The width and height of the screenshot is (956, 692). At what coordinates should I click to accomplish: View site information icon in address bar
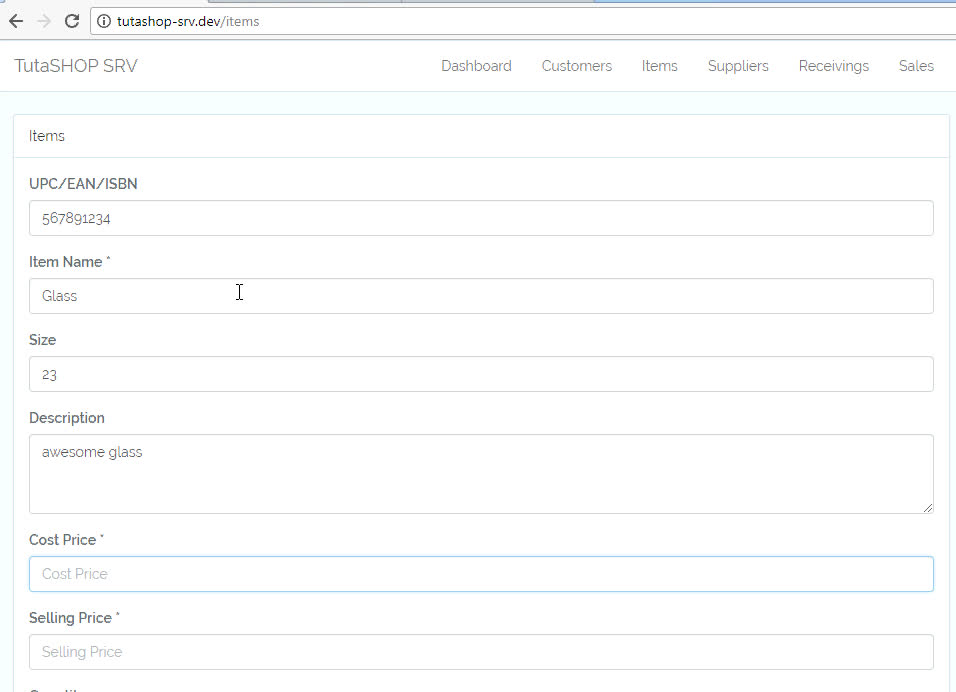coord(104,21)
